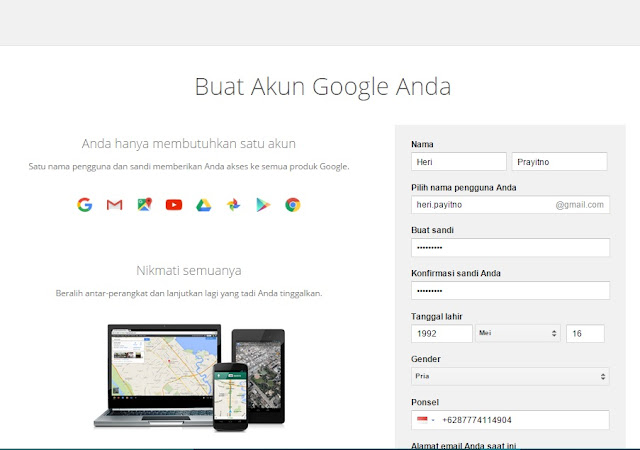The height and width of the screenshot is (450, 640).
Task: Click the Beralih antar-perangkat description text
Action: point(189,293)
